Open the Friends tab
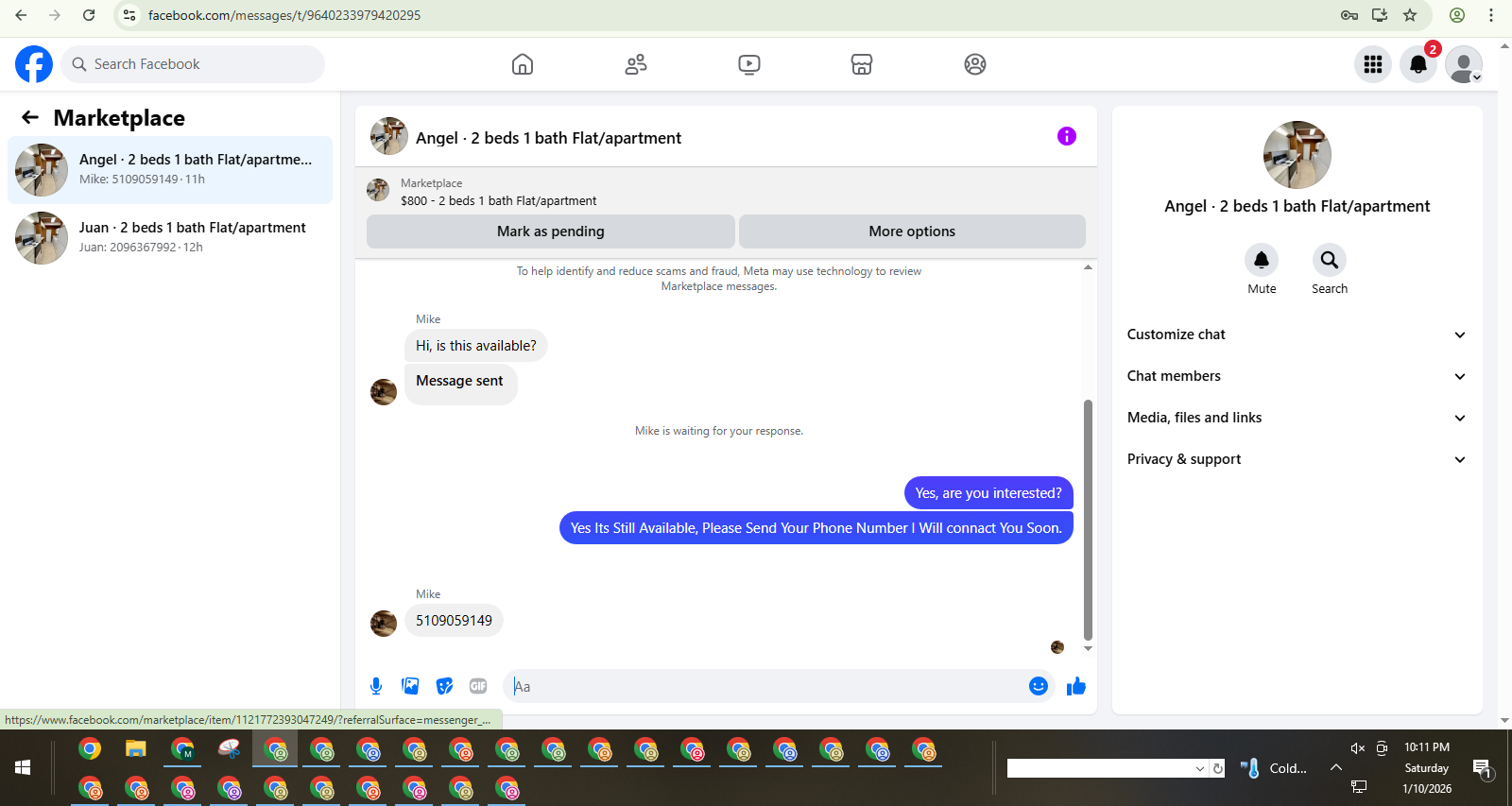 coord(636,64)
